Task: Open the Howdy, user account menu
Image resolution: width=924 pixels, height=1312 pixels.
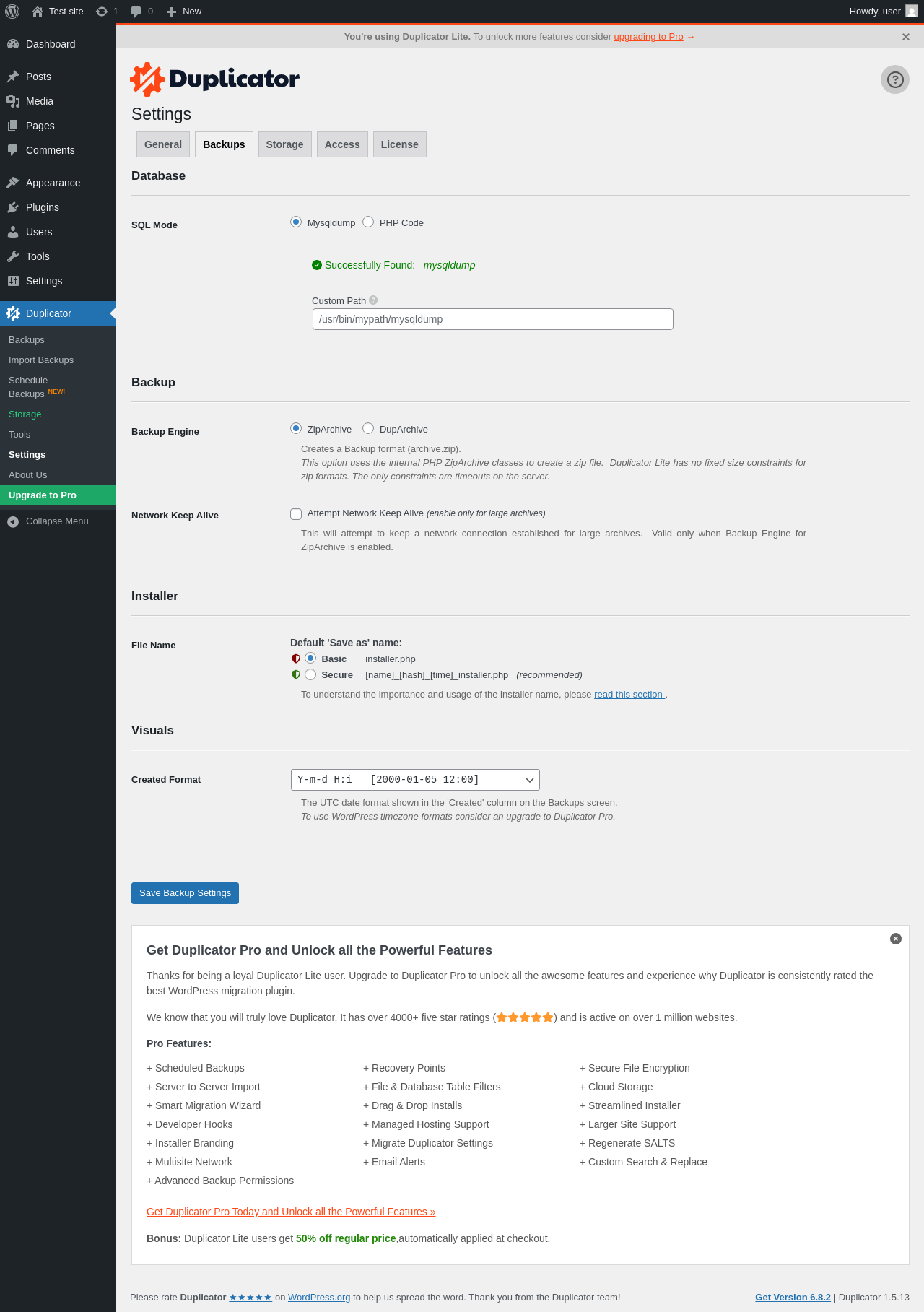Action: tap(883, 12)
